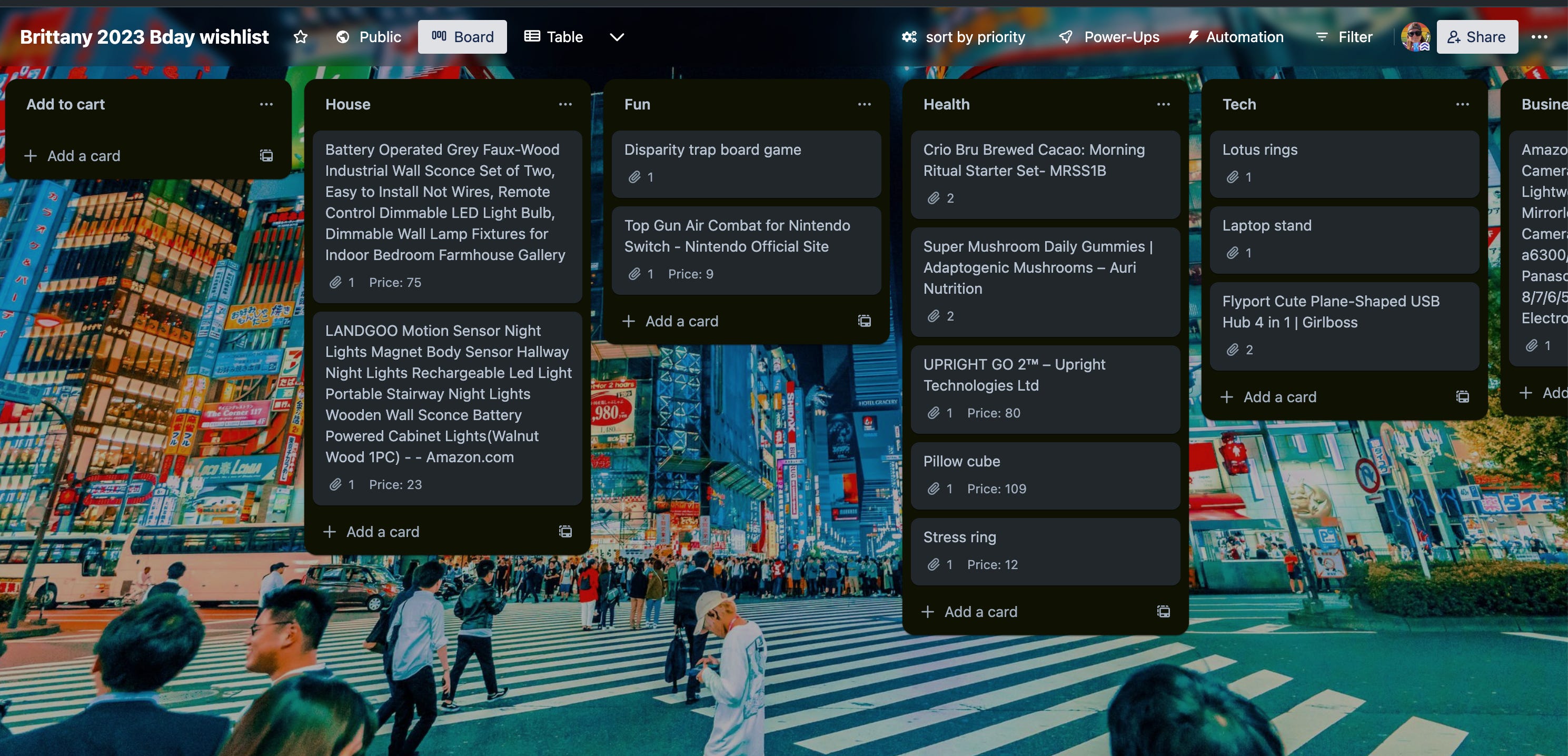Open Pillow cube card
The width and height of the screenshot is (1568, 756).
point(1045,475)
